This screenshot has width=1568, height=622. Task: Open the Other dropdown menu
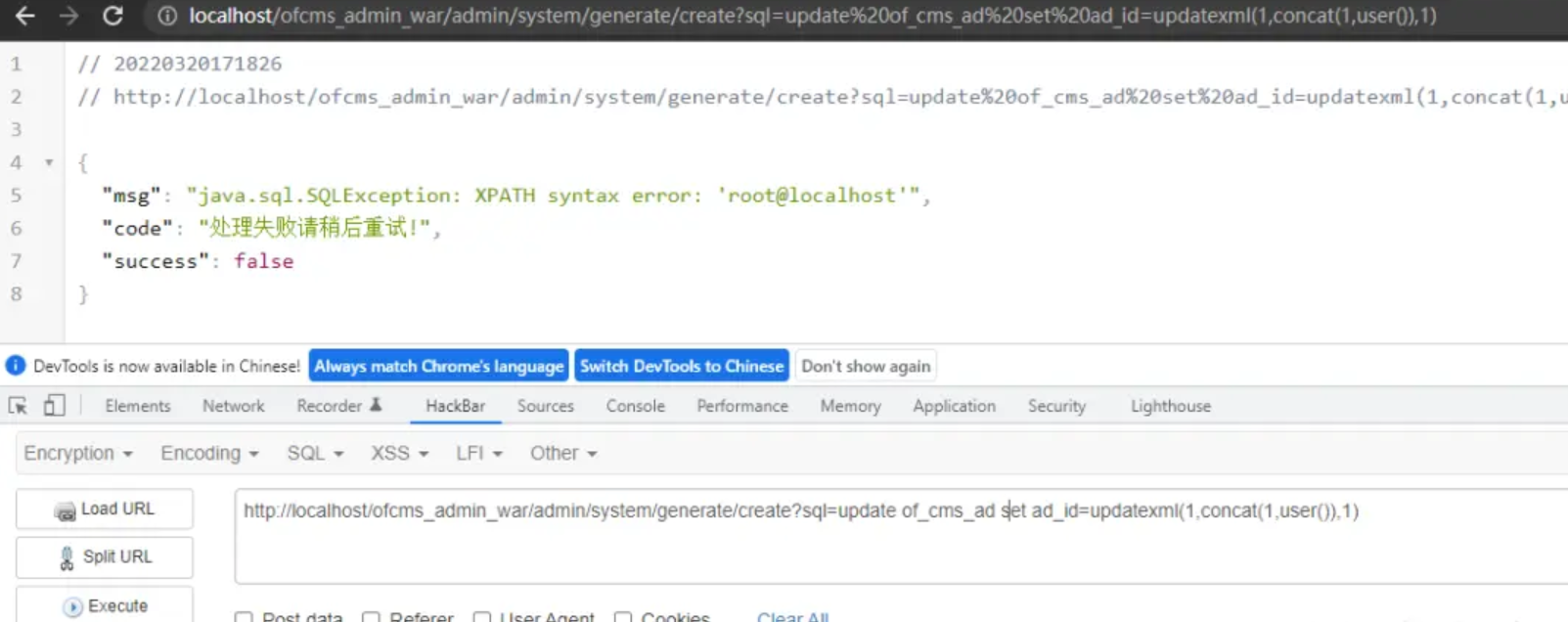pyautogui.click(x=563, y=453)
